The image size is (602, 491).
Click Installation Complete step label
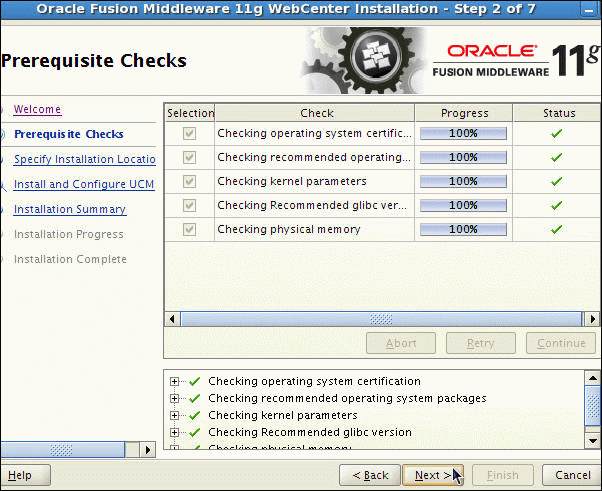click(x=70, y=259)
